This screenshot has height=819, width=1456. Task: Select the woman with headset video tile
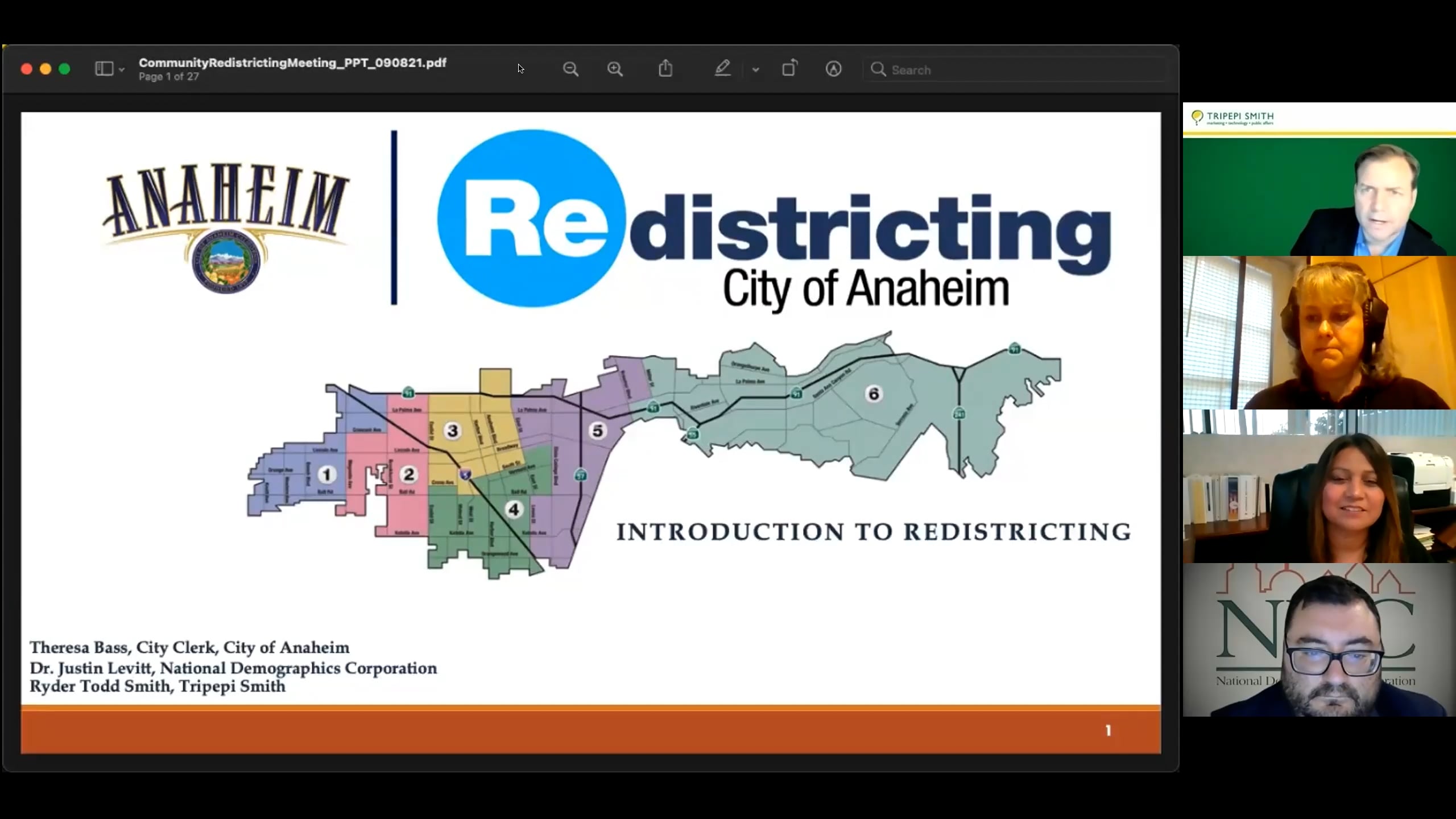point(1319,333)
